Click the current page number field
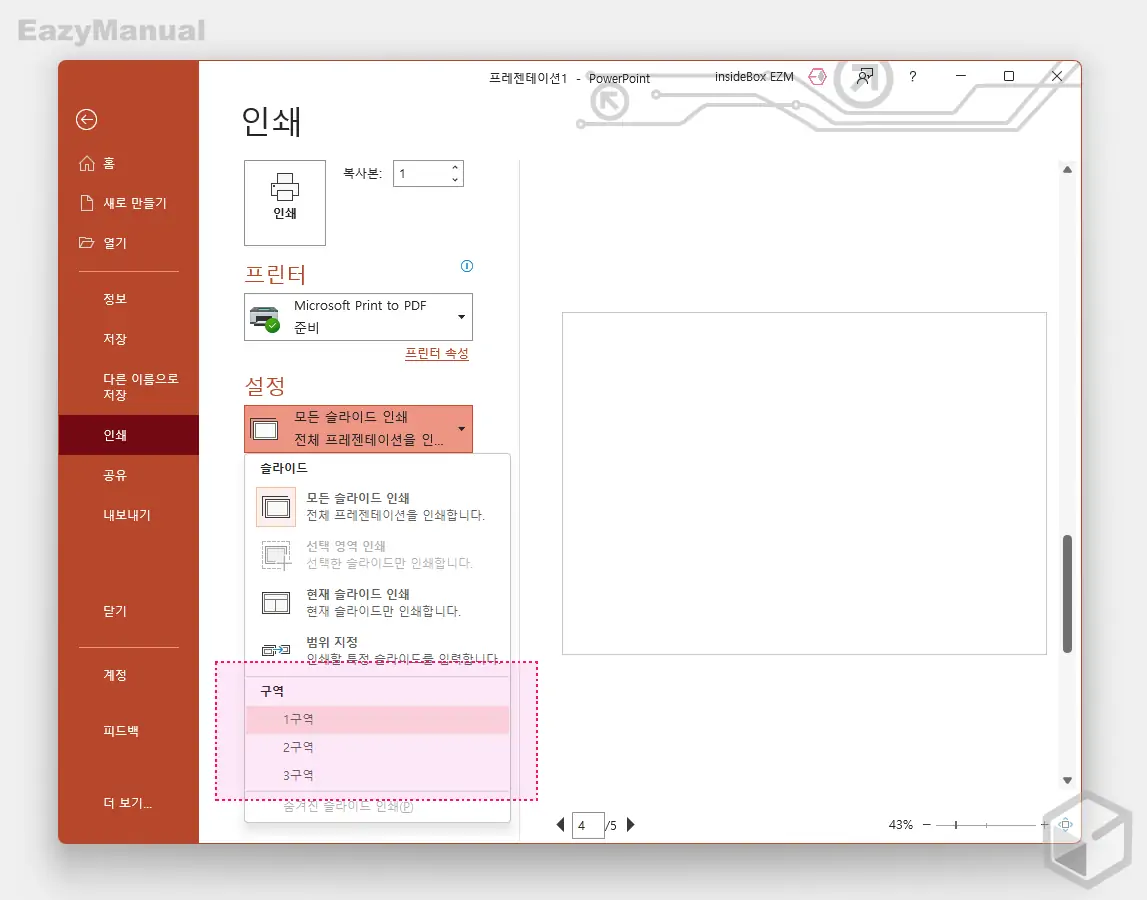Screen dimensions: 1147x900 pyautogui.click(x=587, y=825)
